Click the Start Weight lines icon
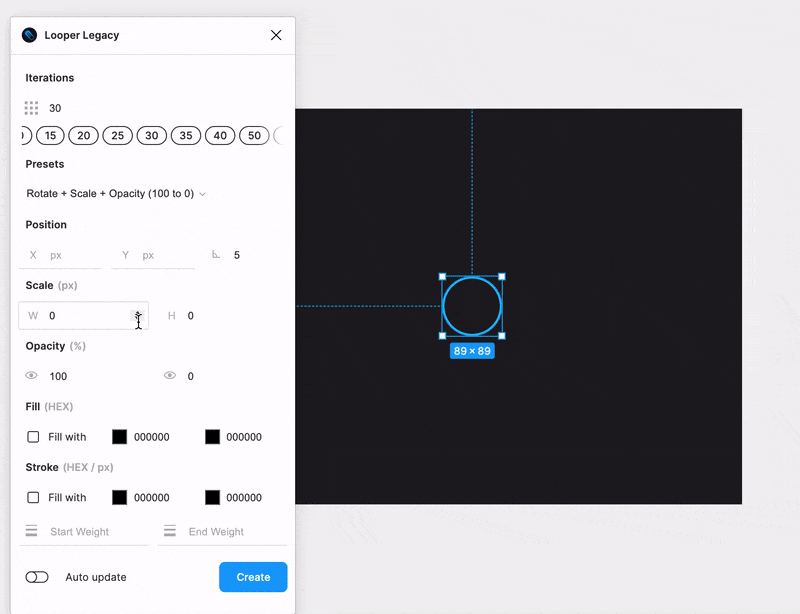 [31, 531]
